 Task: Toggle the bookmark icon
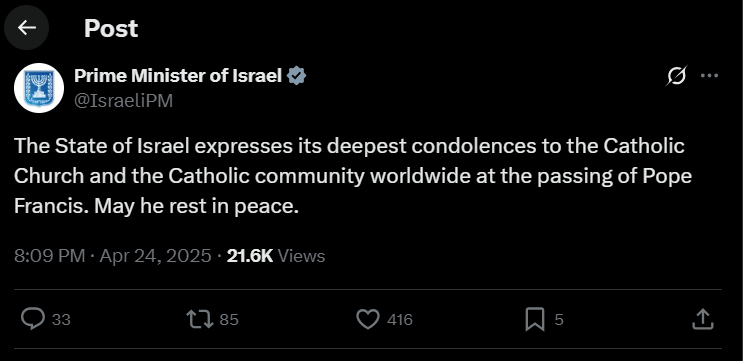(x=535, y=319)
